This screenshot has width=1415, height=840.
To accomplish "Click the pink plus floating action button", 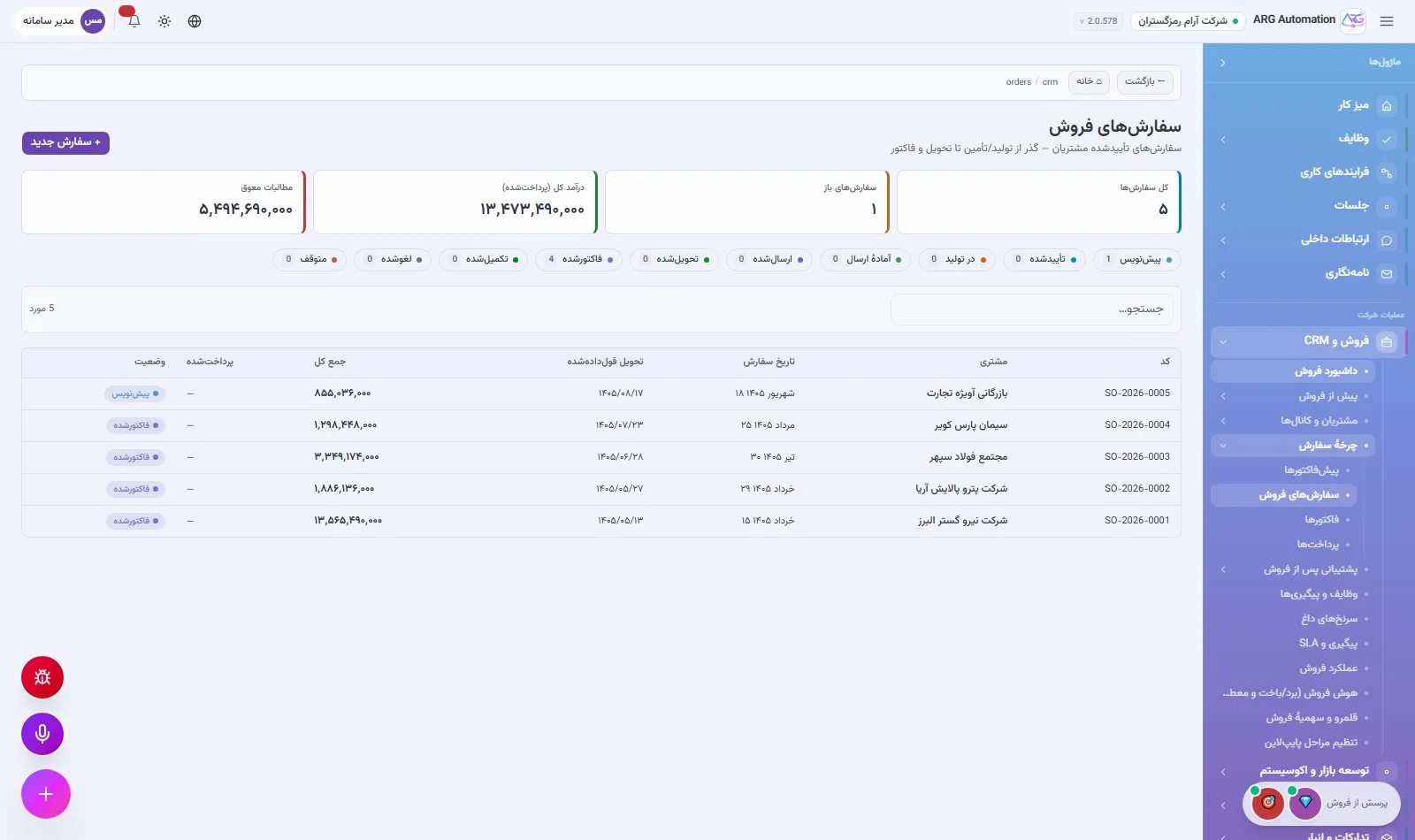I will (46, 794).
